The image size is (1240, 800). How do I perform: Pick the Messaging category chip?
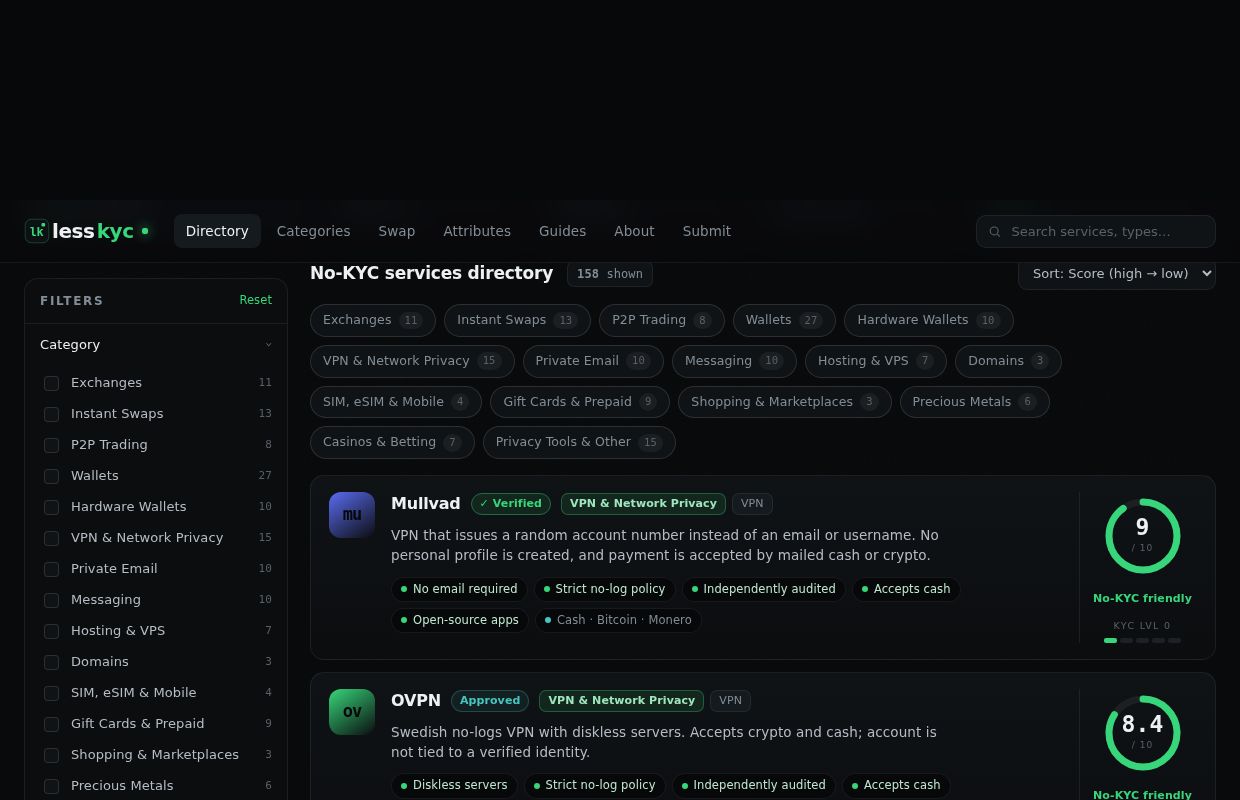734,361
